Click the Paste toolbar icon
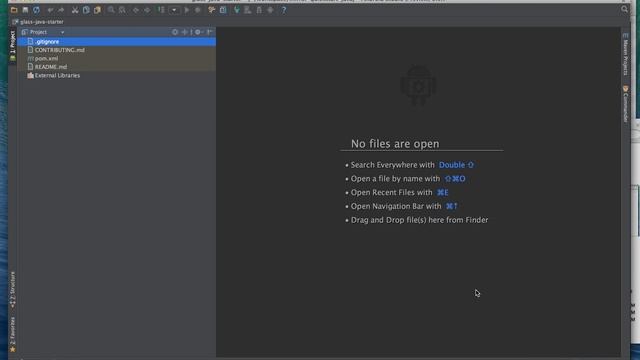The image size is (640, 360). point(97,10)
